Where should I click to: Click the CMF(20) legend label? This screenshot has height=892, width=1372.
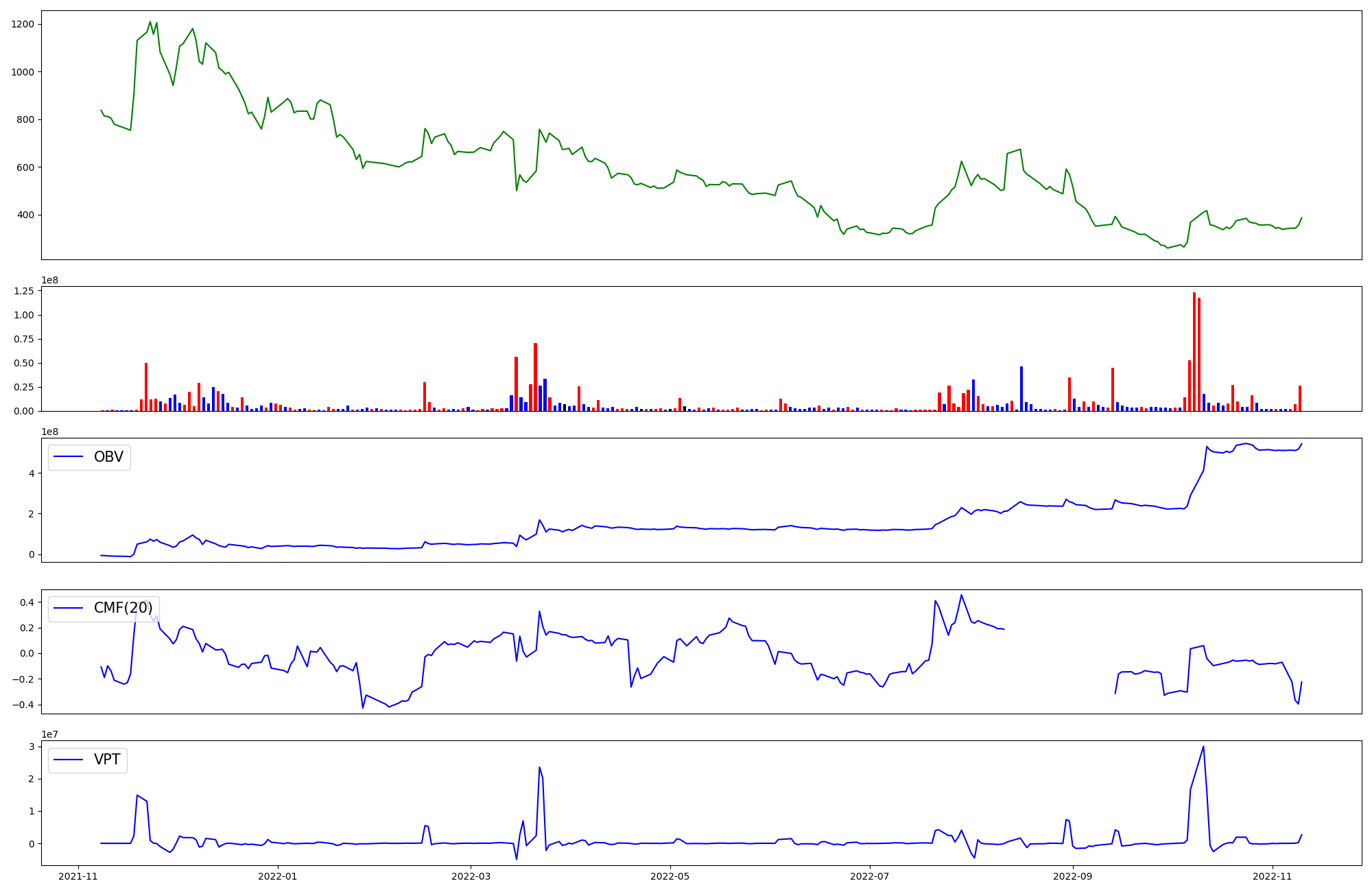point(123,608)
